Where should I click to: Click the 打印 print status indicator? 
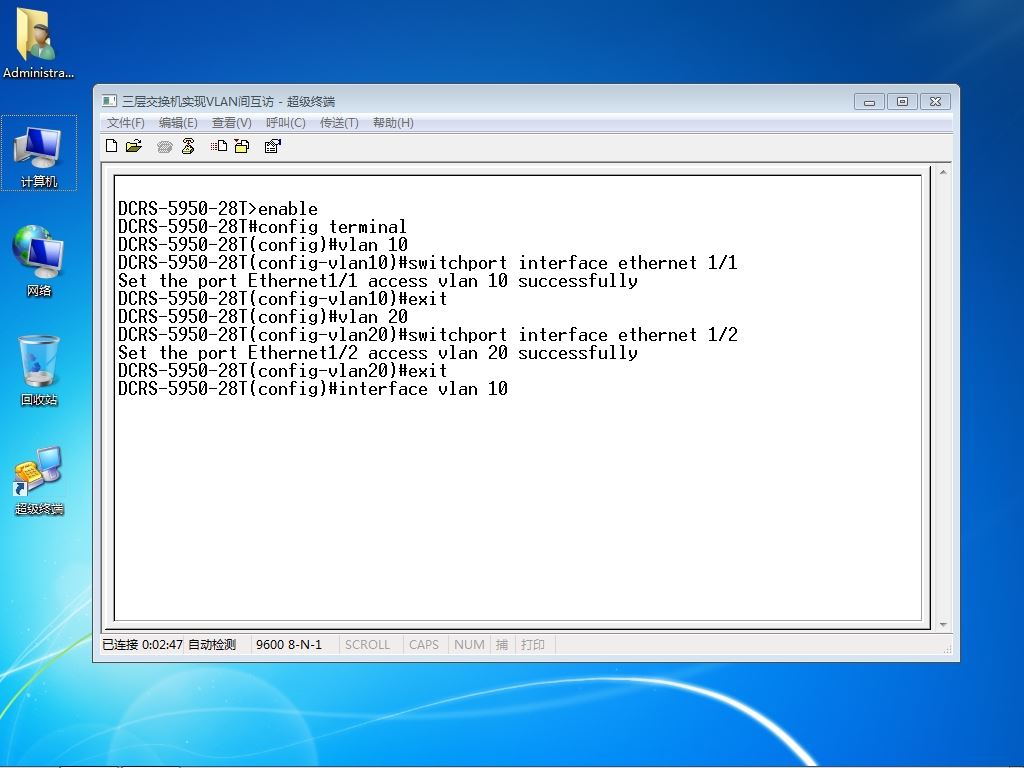point(533,645)
